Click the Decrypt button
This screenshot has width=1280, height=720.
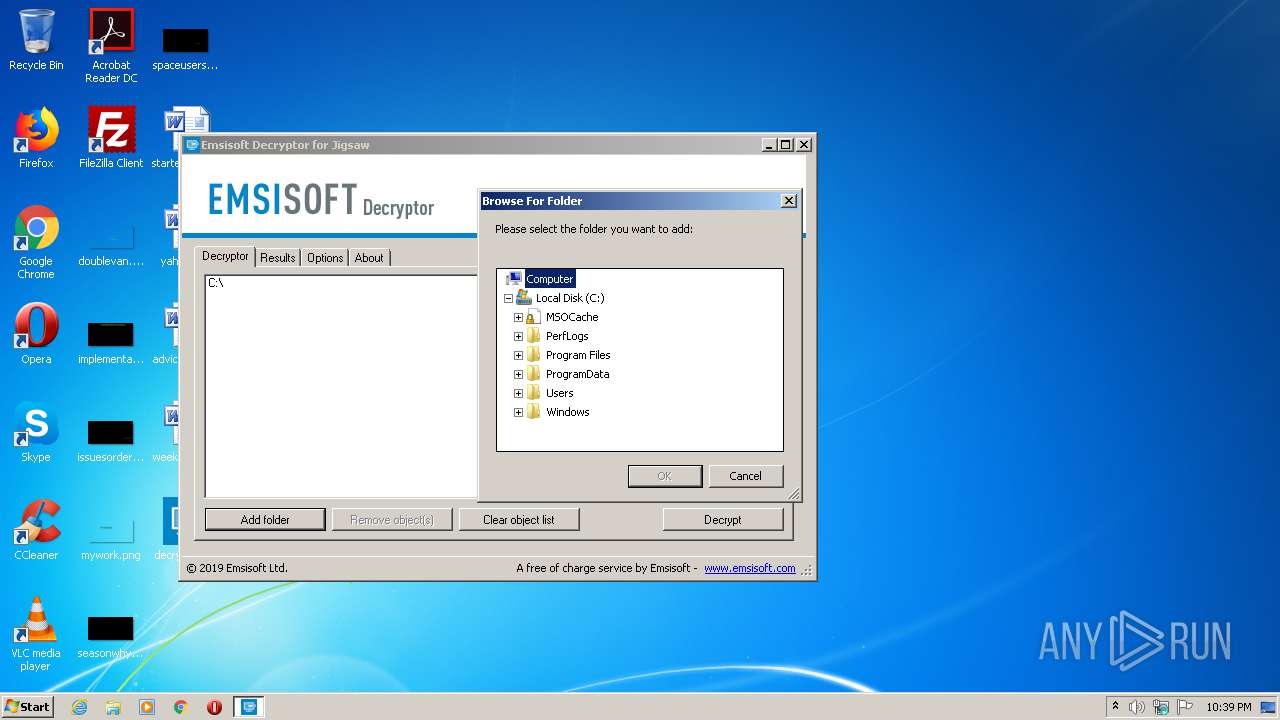pyautogui.click(x=722, y=519)
